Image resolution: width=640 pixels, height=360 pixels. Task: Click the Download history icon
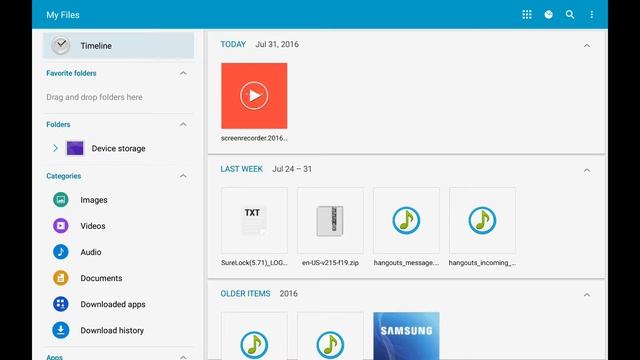61,330
